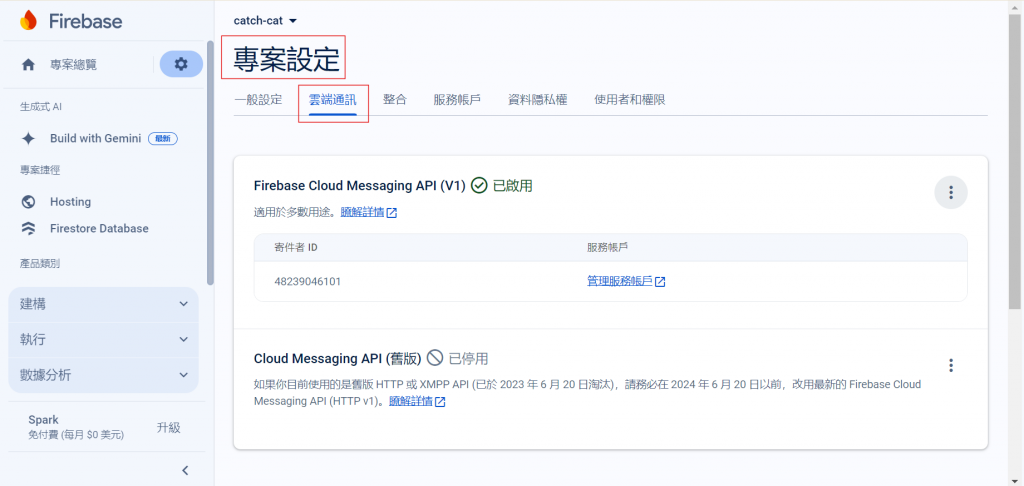1024x486 pixels.
Task: Click the Build with Gemini sparkle icon
Action: pos(28,138)
